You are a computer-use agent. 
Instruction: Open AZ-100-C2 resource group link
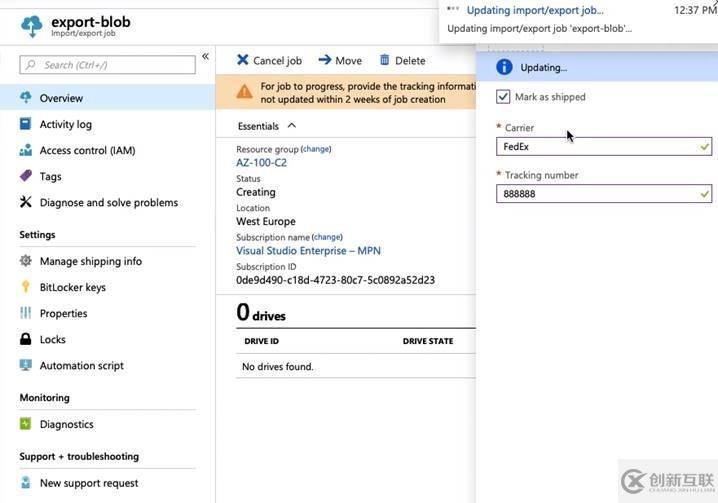(x=261, y=163)
